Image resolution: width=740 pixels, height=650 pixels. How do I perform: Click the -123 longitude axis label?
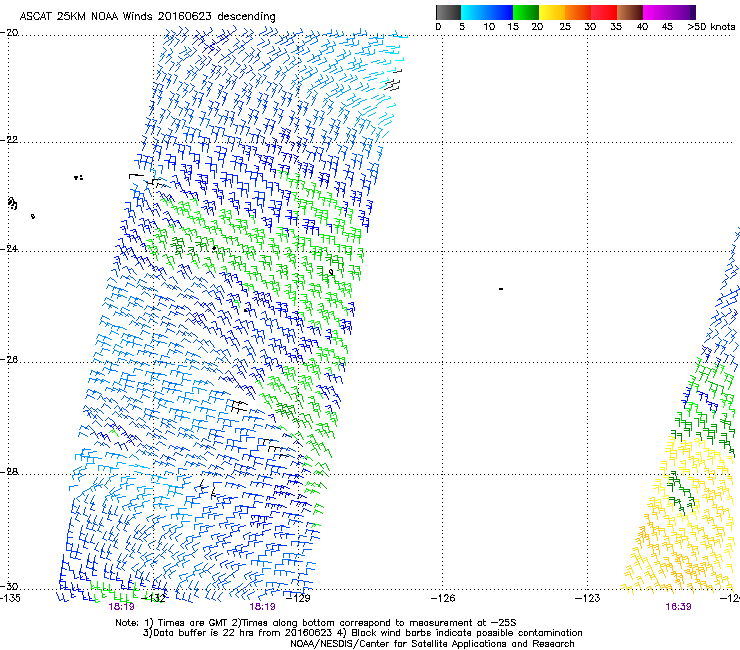(x=588, y=598)
